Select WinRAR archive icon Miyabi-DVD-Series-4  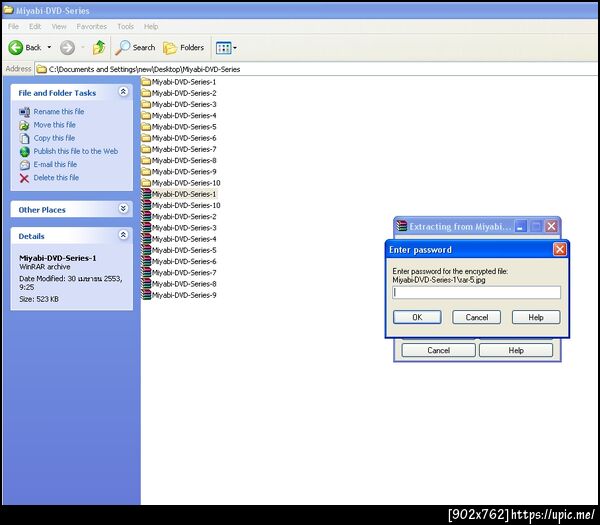click(x=146, y=239)
